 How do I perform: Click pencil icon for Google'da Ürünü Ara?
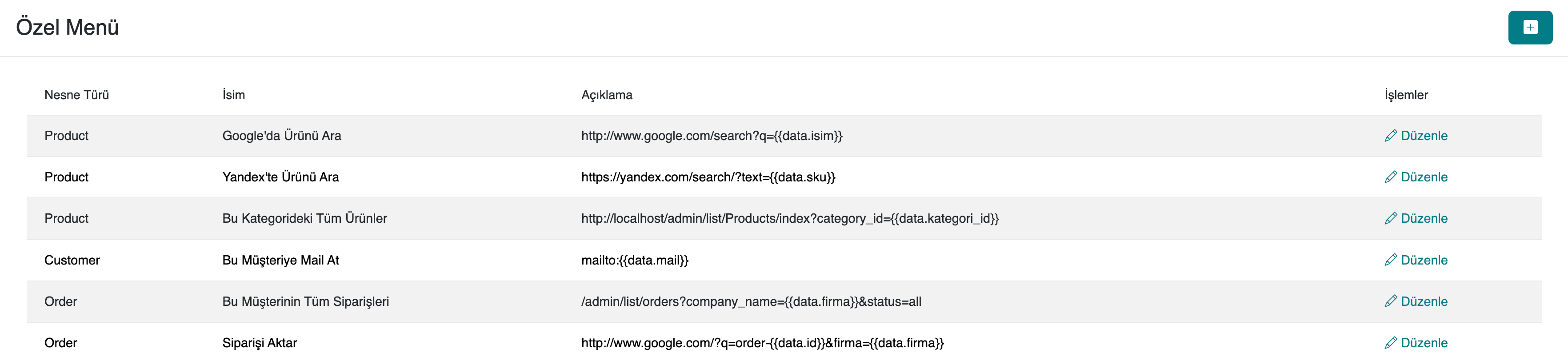click(1390, 136)
